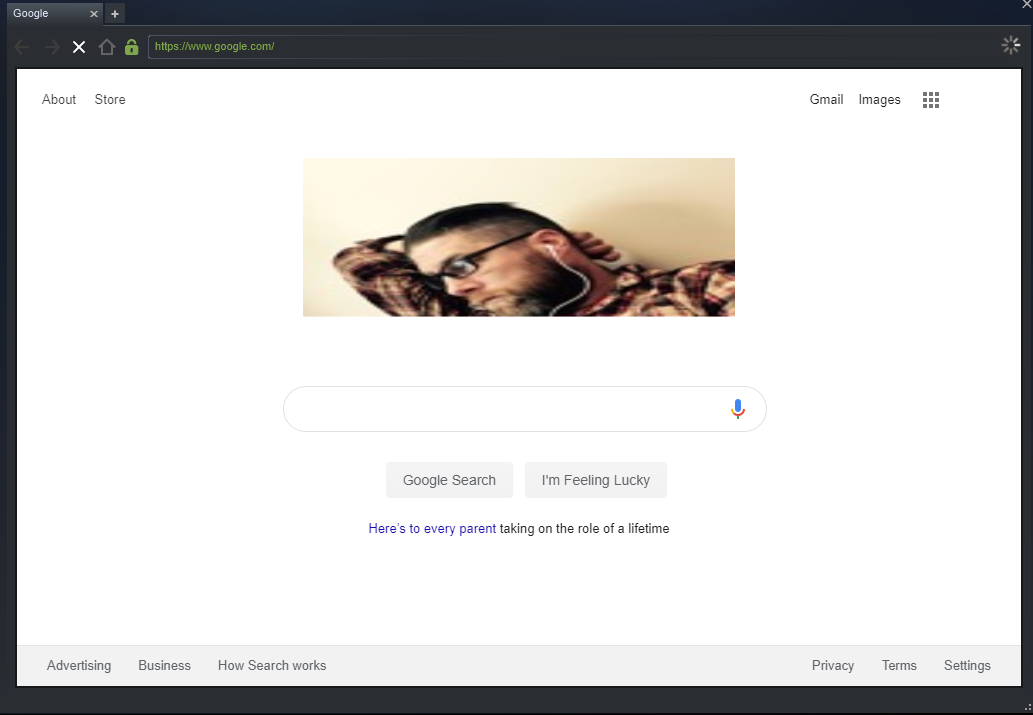
Task: Open How Search works link
Action: tap(272, 666)
